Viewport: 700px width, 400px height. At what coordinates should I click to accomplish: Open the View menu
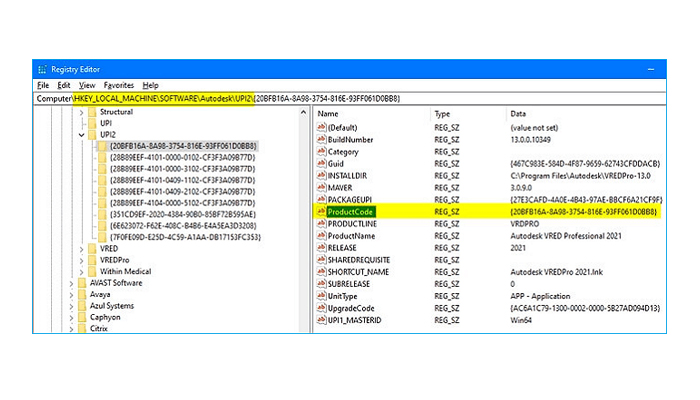(87, 85)
